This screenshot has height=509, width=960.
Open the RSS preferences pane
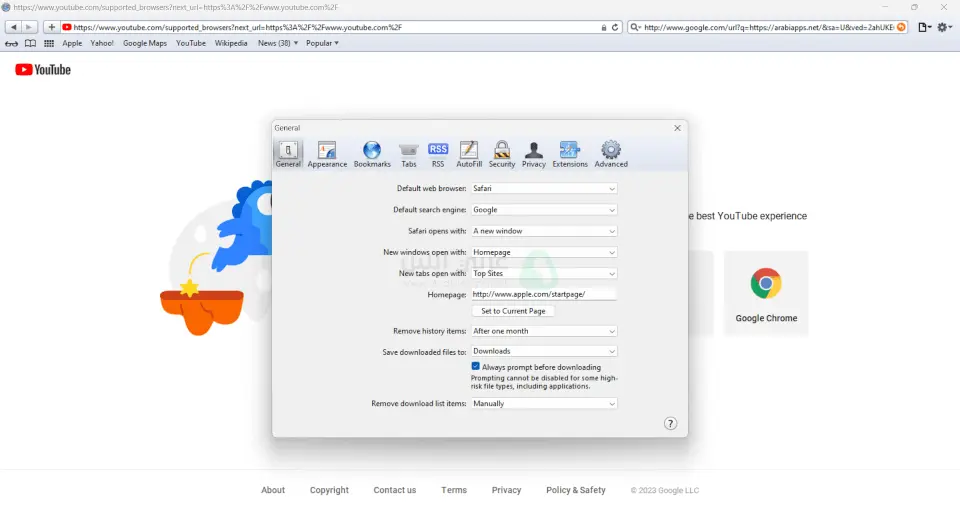tap(438, 154)
